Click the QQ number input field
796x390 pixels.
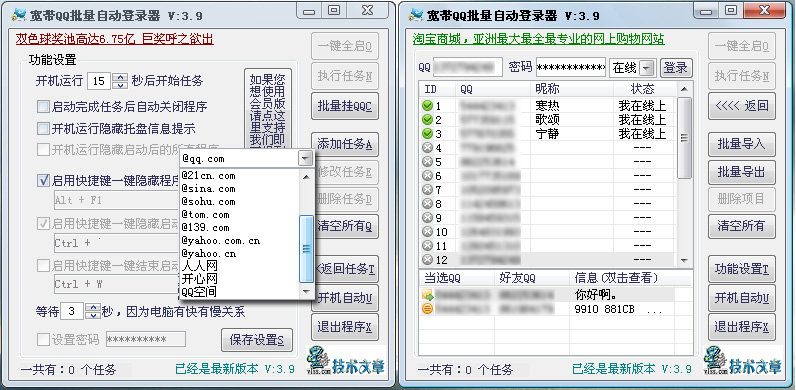point(467,68)
